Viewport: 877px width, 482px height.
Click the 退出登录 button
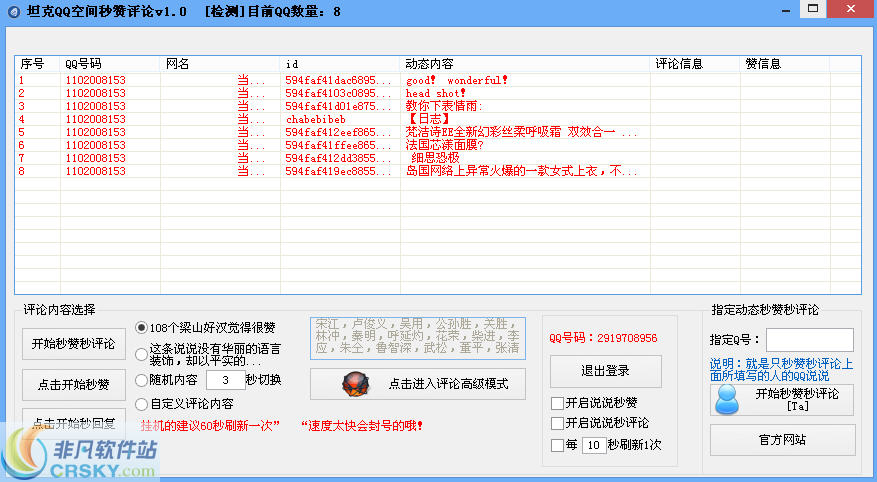606,371
